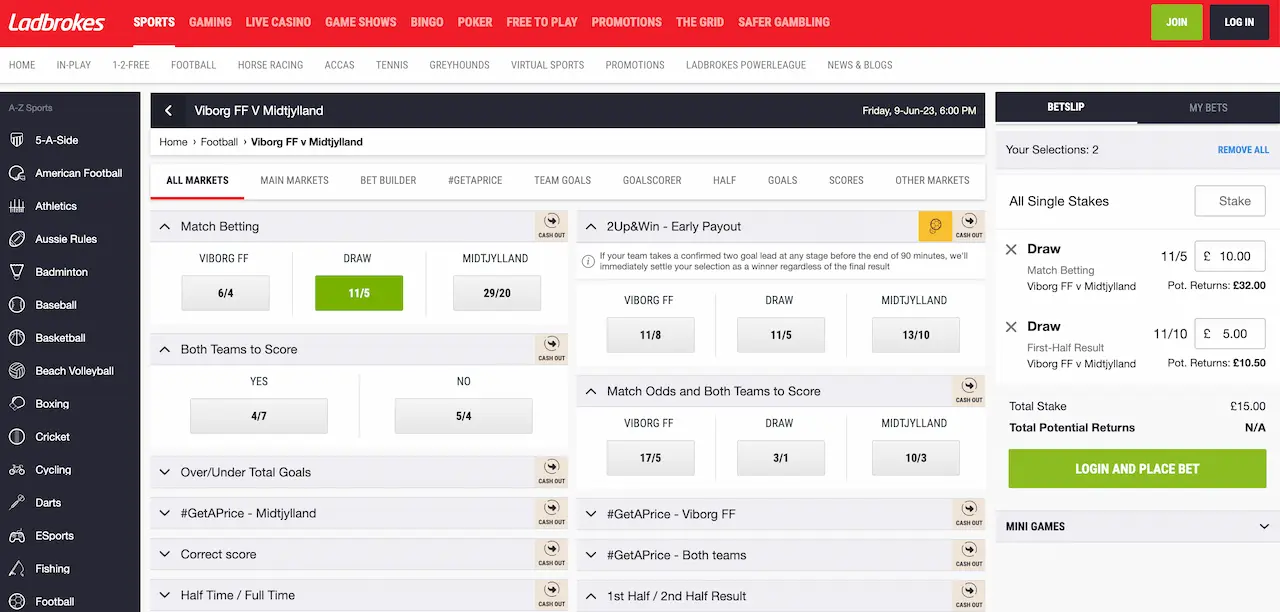
Task: Click the £5.00 stake input
Action: [1230, 334]
